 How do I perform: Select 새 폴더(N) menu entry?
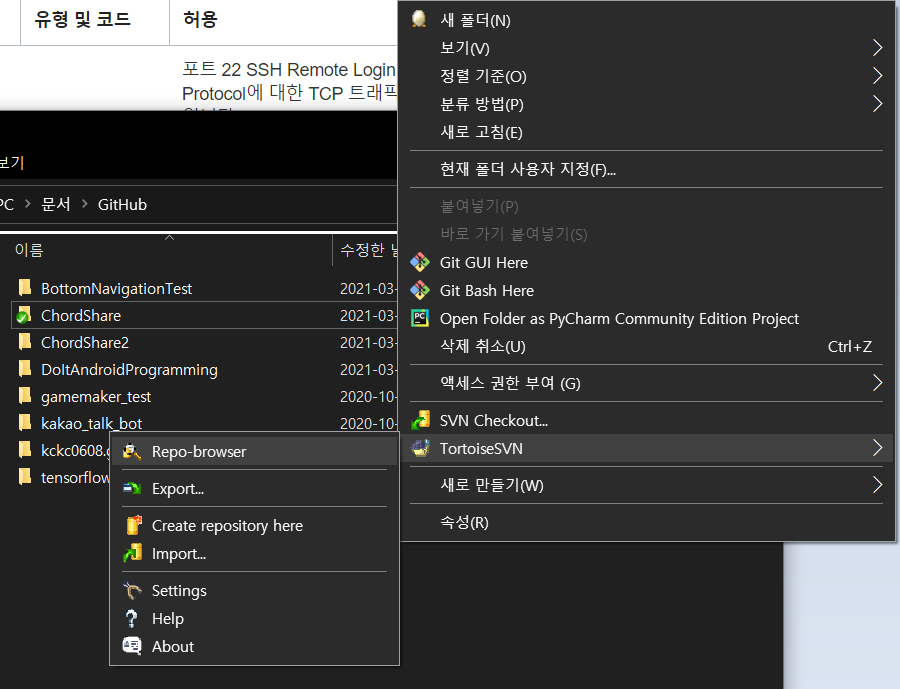pyautogui.click(x=646, y=20)
